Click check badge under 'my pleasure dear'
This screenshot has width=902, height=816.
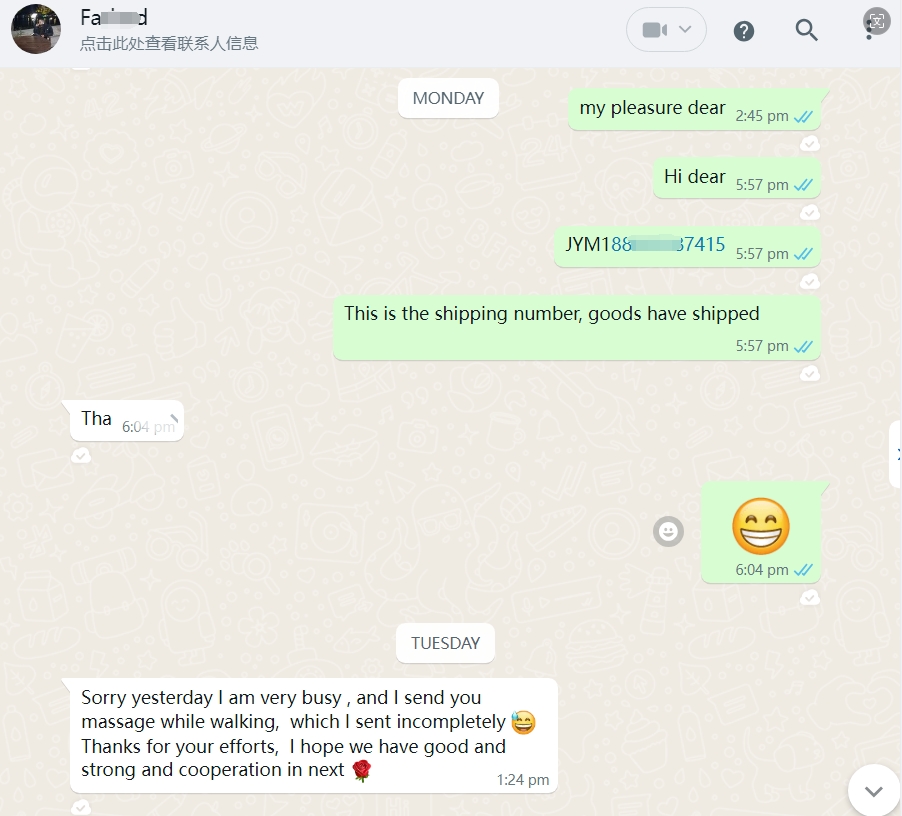810,143
